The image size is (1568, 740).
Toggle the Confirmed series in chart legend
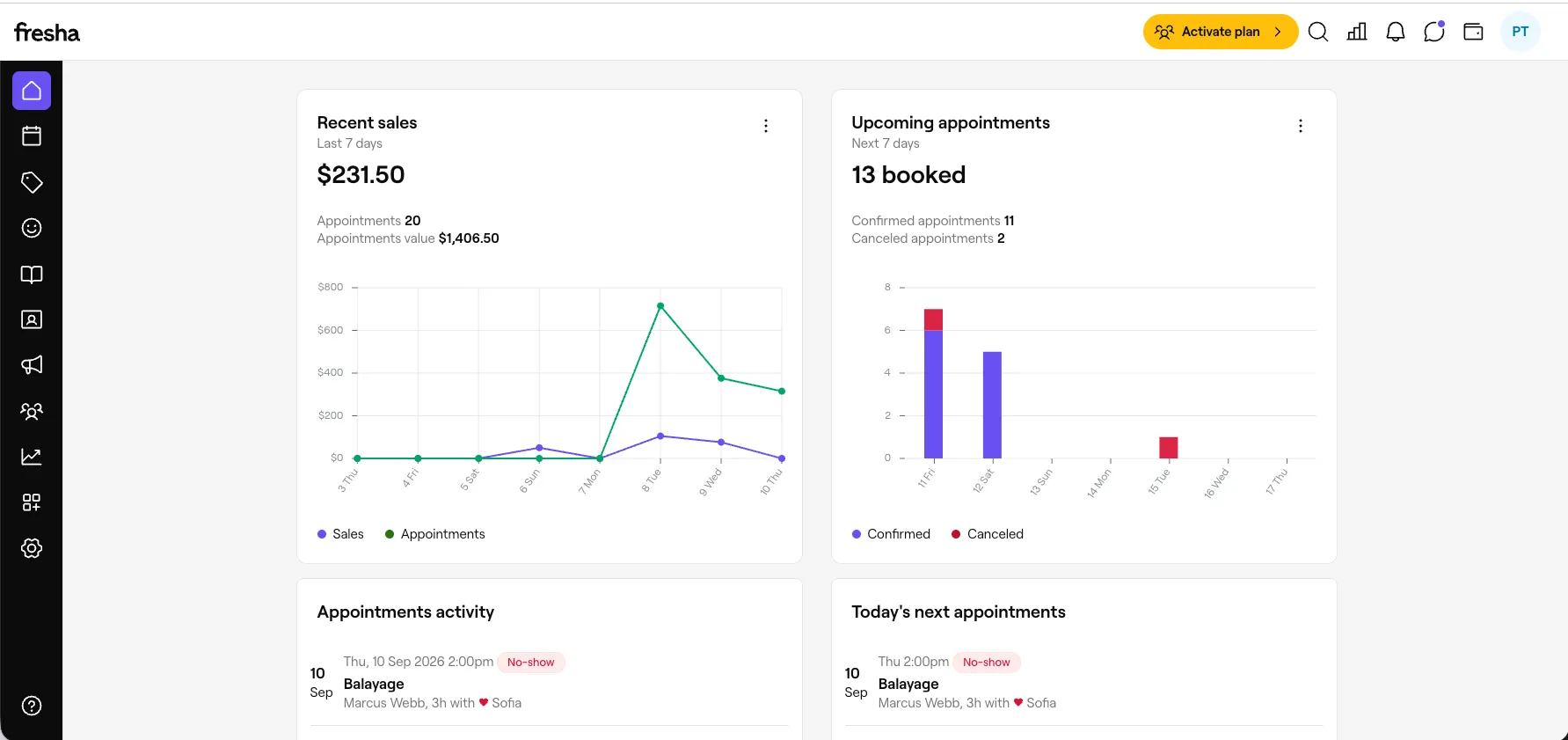(891, 534)
